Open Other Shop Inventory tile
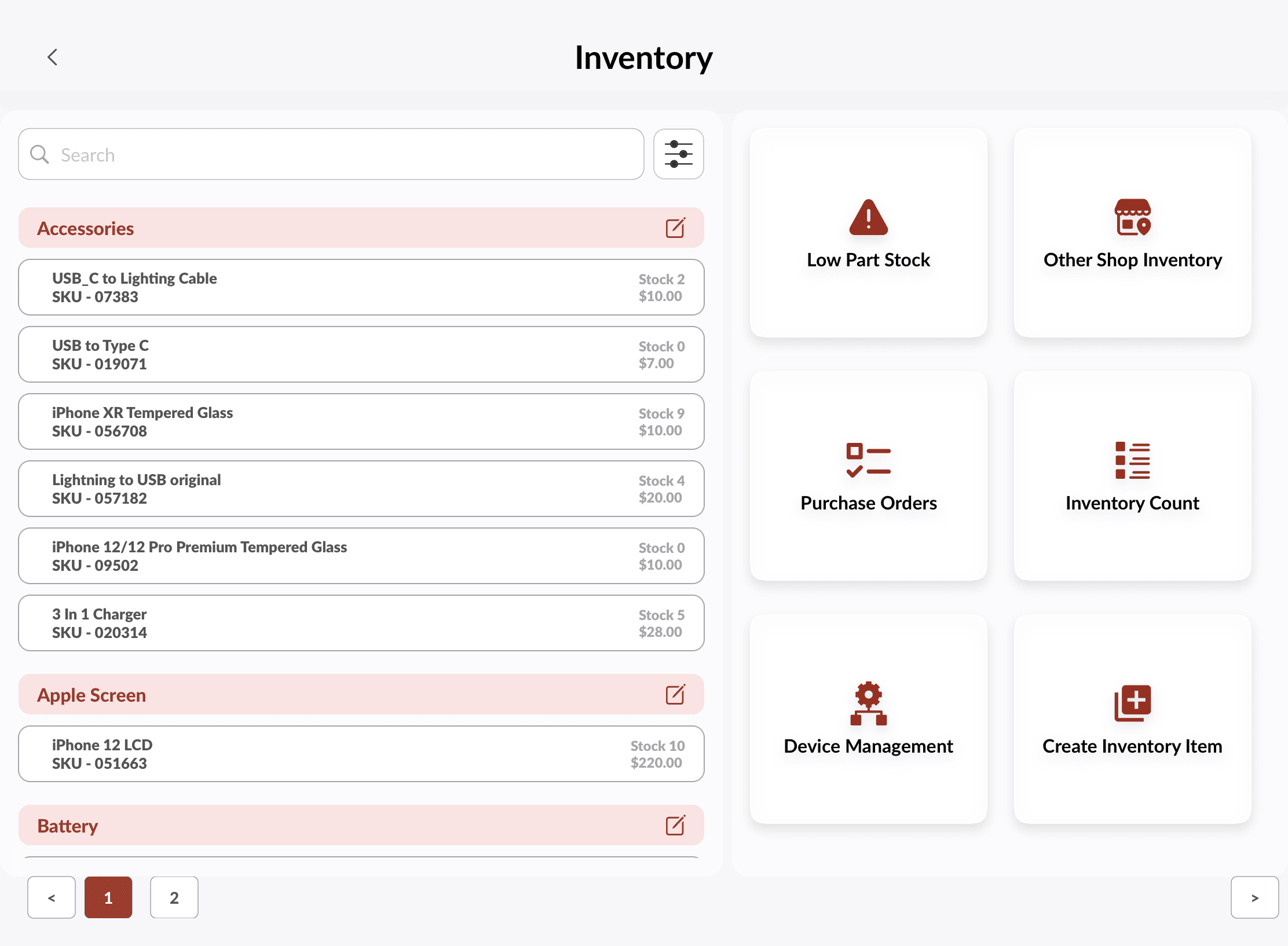 coord(1132,233)
